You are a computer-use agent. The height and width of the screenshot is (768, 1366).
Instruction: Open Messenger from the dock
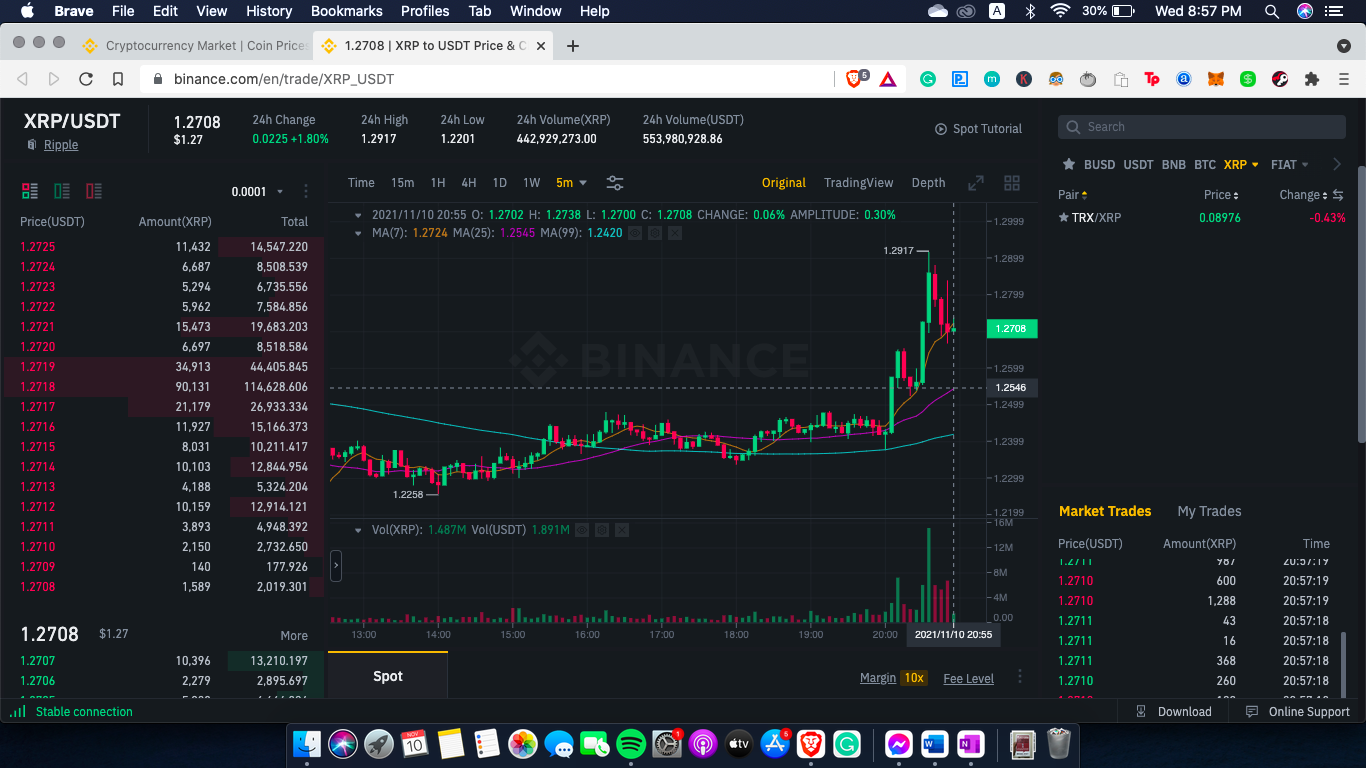(x=898, y=744)
